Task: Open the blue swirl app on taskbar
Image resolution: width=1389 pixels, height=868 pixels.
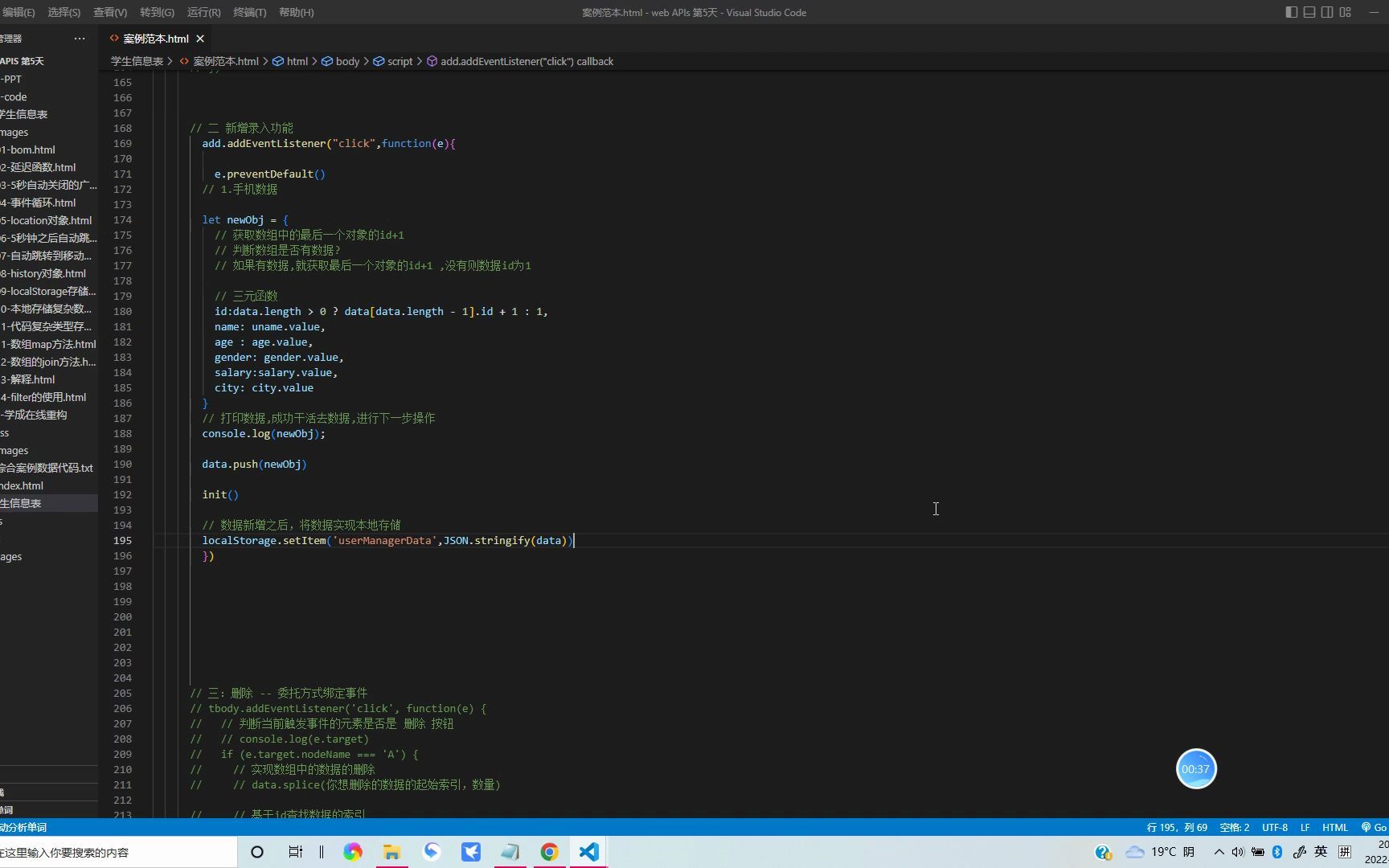Action: click(x=432, y=852)
